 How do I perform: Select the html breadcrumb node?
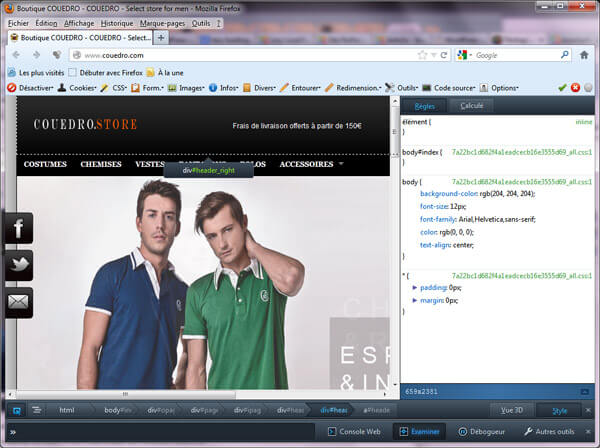coord(67,410)
